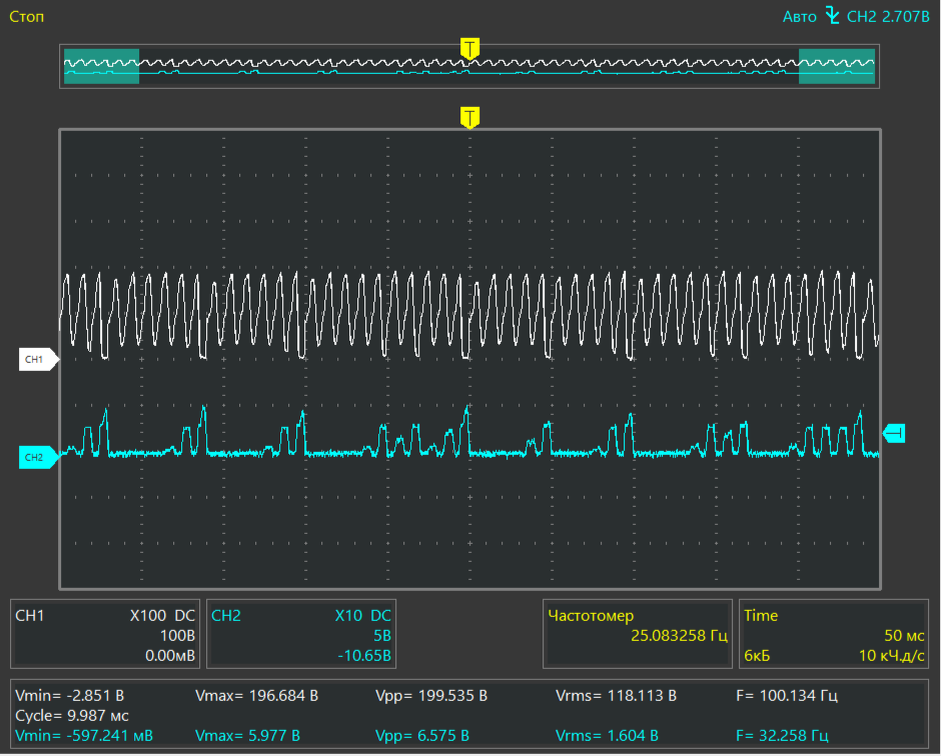Click the Vrms= 118.113 В measurement
The height and width of the screenshot is (756, 941).
616,696
